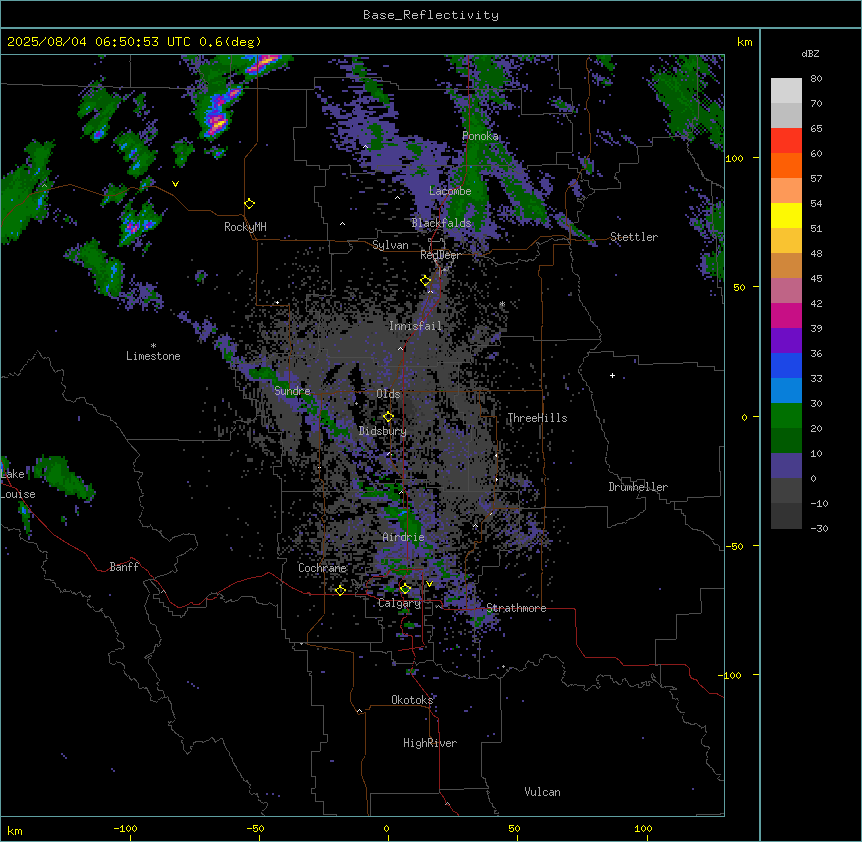862x842 pixels.
Task: Select the Banff label
Action: (124, 567)
